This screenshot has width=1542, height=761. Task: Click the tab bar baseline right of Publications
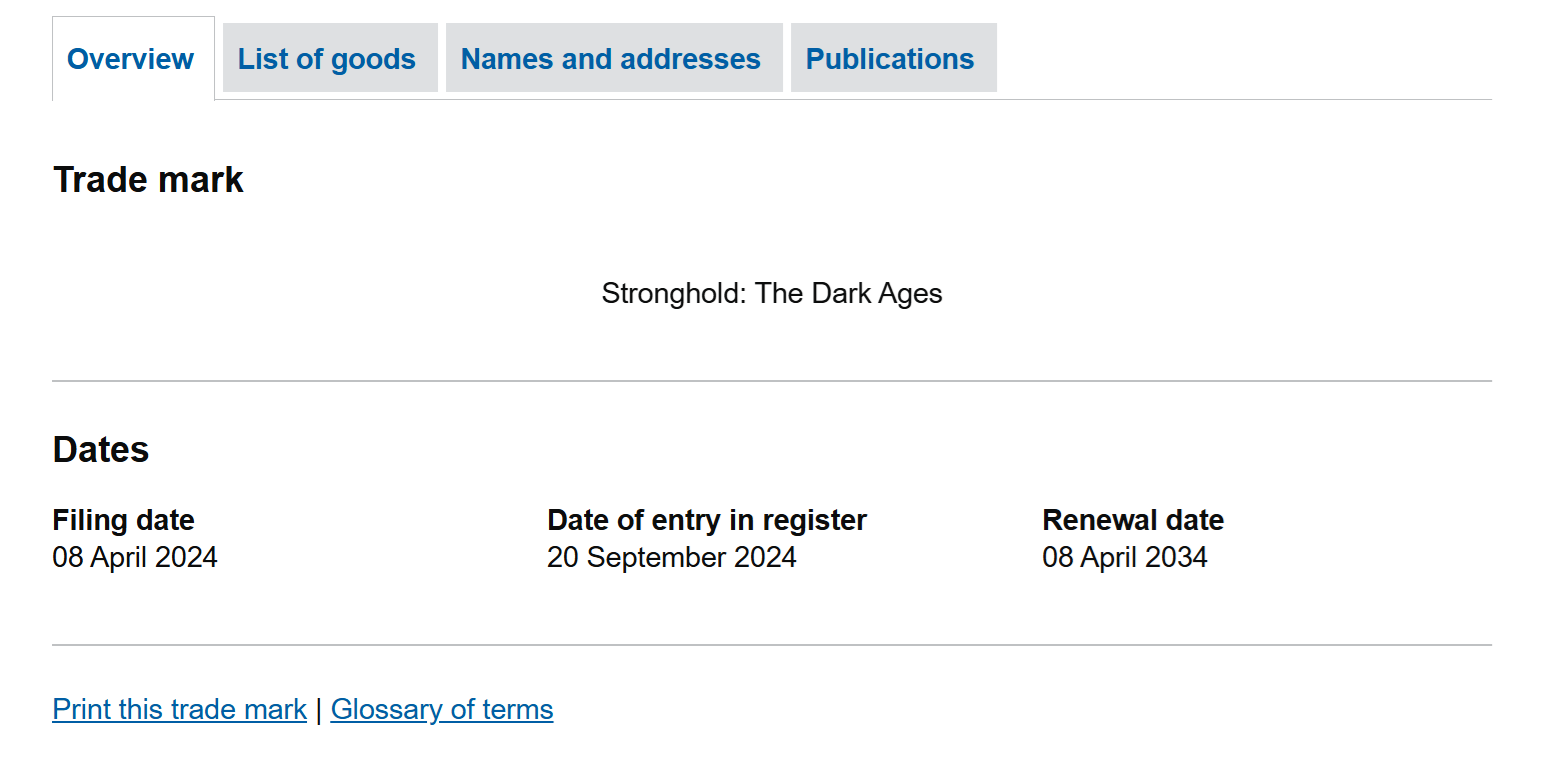1244,100
